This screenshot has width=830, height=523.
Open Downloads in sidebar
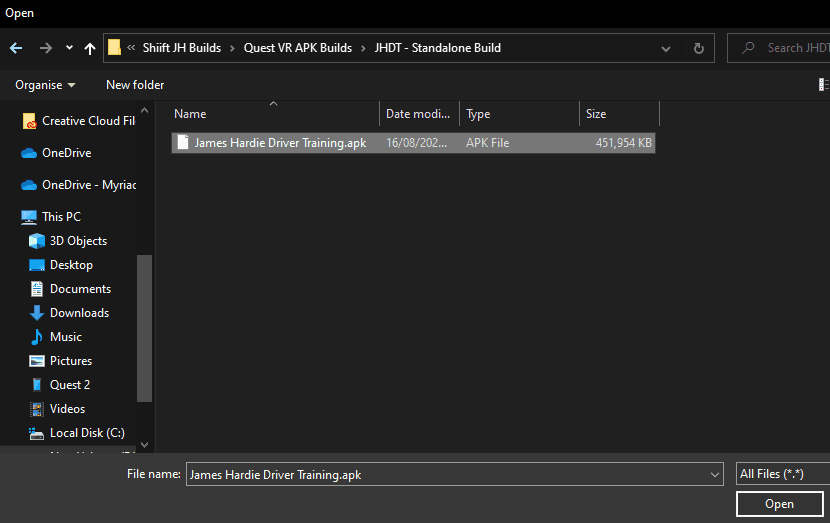tap(79, 313)
